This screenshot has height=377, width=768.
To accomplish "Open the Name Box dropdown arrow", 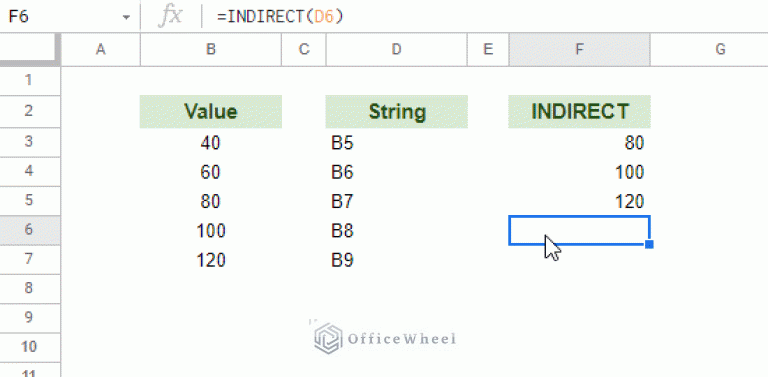I will (x=126, y=17).
